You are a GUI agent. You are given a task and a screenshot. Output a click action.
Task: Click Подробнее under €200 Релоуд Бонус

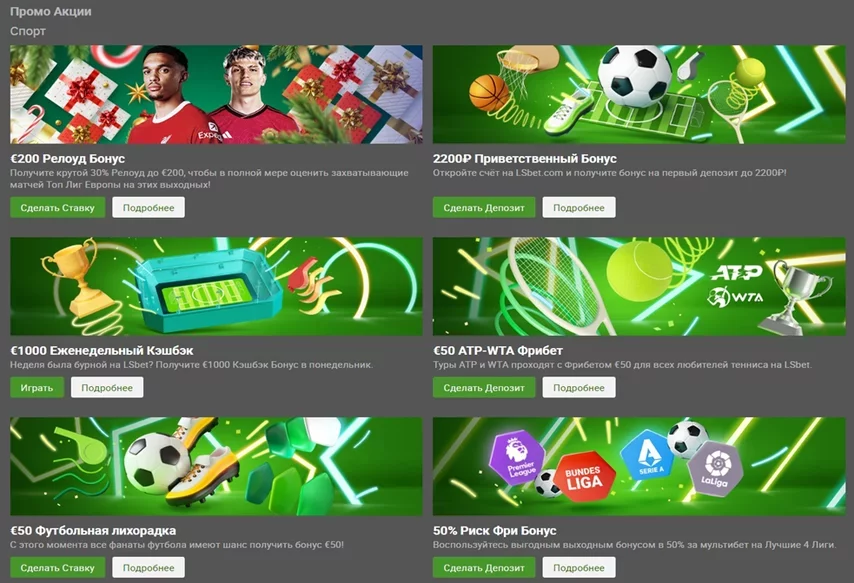149,208
